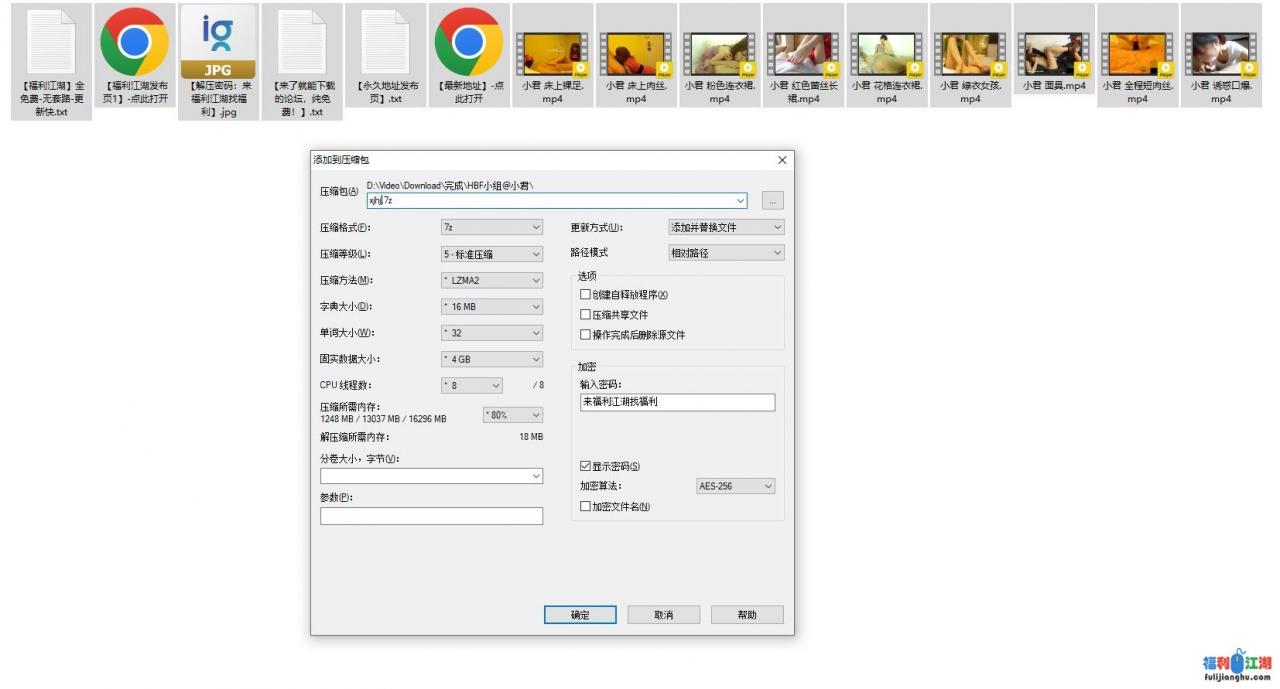Select the 永久地址发布页 text file icon
This screenshot has height=689, width=1280.
coord(385,42)
